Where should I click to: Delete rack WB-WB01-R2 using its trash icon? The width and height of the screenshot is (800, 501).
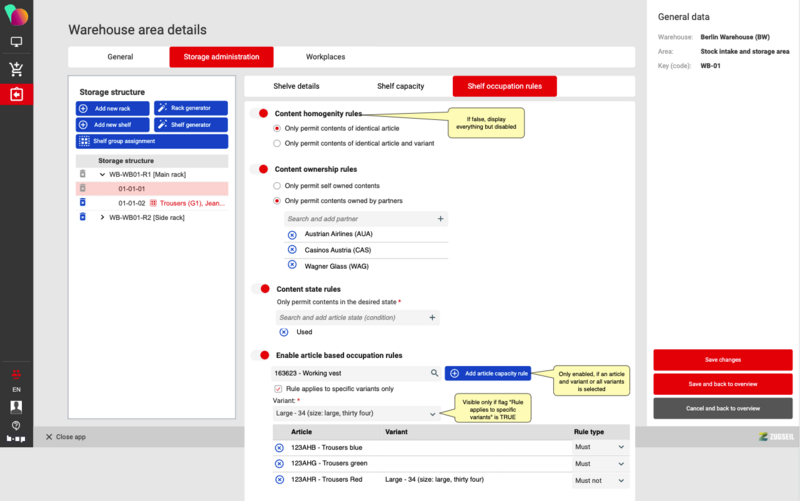click(x=83, y=217)
